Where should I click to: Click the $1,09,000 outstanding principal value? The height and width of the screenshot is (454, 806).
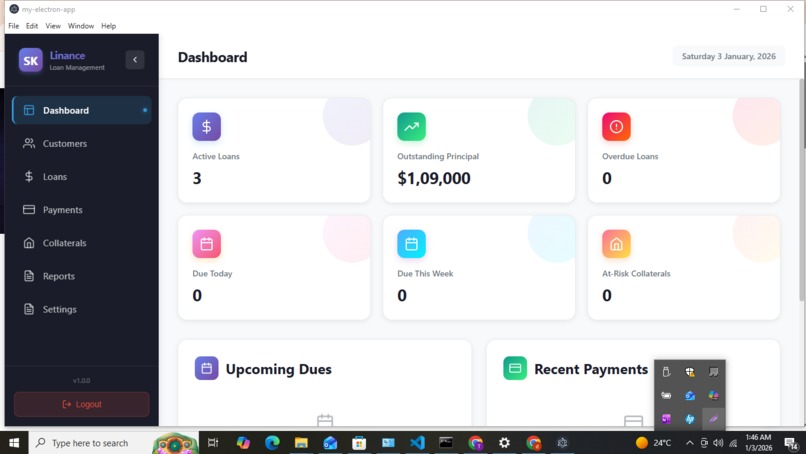pos(434,178)
